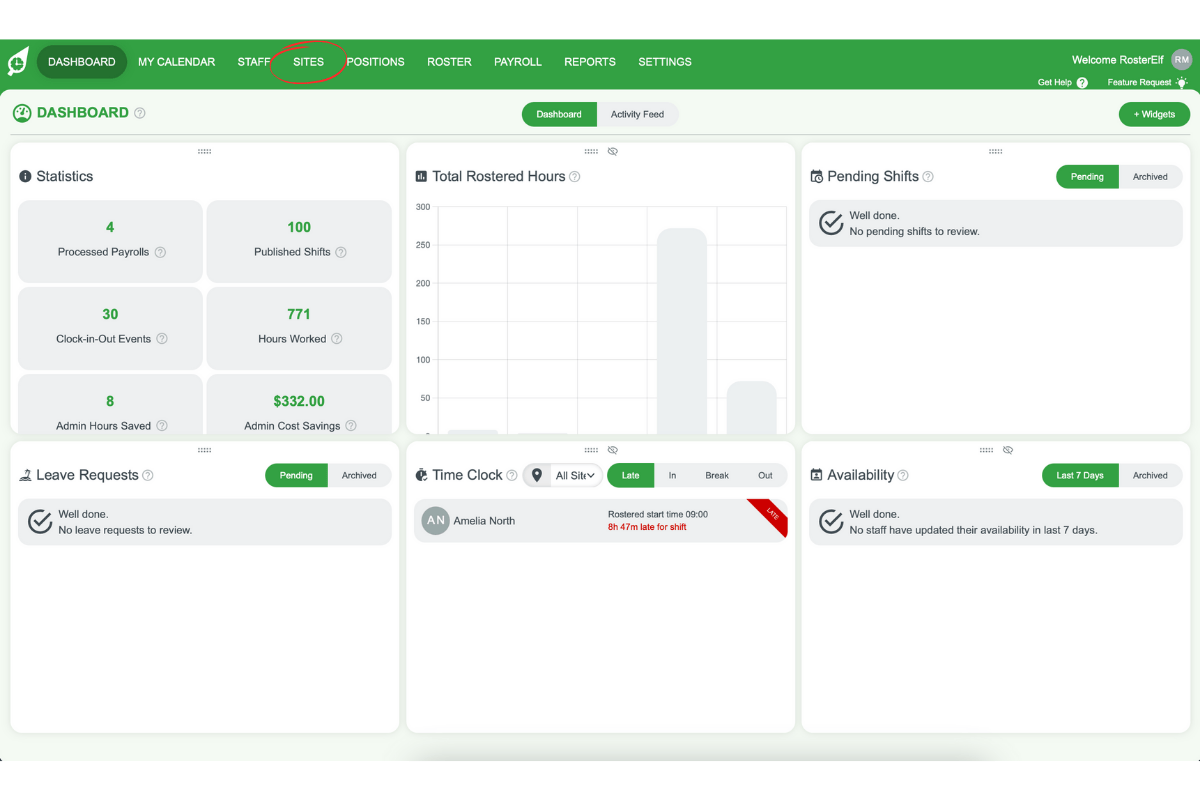Click the + Widgets button
The height and width of the screenshot is (800, 1200).
pyautogui.click(x=1154, y=114)
